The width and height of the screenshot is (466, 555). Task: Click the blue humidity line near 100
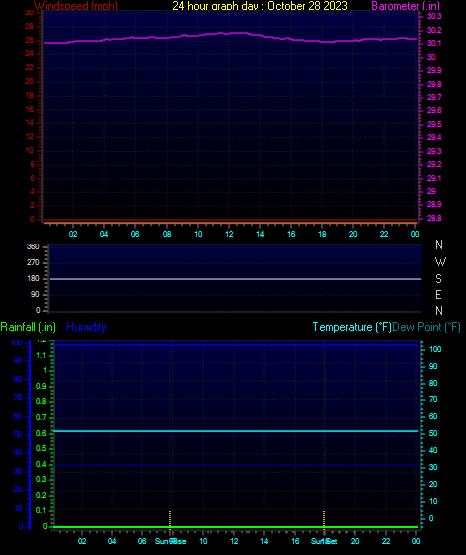[235, 344]
